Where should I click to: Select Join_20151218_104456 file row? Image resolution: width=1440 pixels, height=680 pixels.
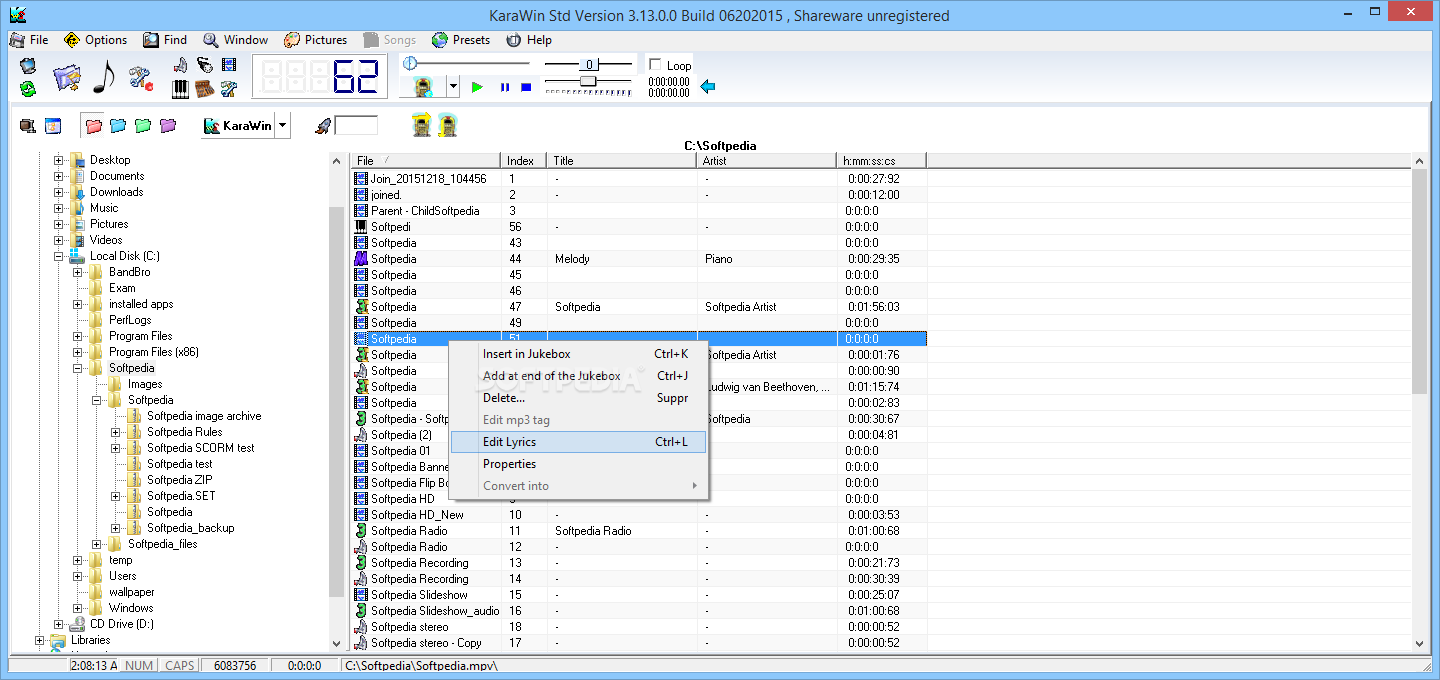(x=640, y=179)
